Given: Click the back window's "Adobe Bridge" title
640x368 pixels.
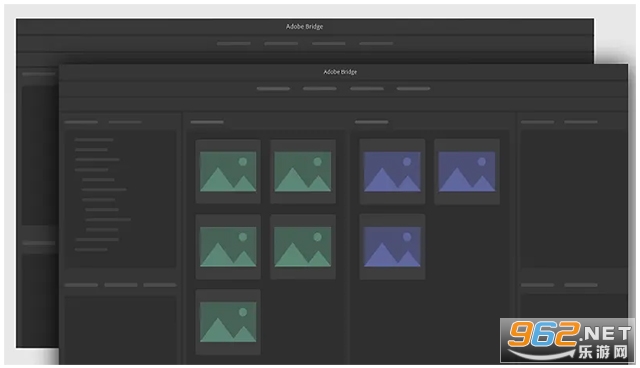Looking at the screenshot, I should (304, 27).
